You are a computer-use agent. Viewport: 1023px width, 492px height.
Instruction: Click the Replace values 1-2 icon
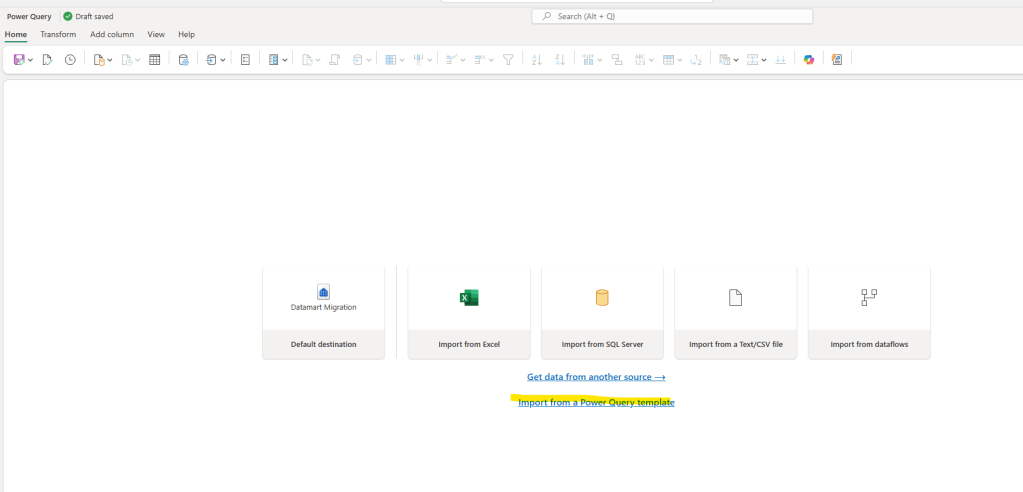[696, 59]
